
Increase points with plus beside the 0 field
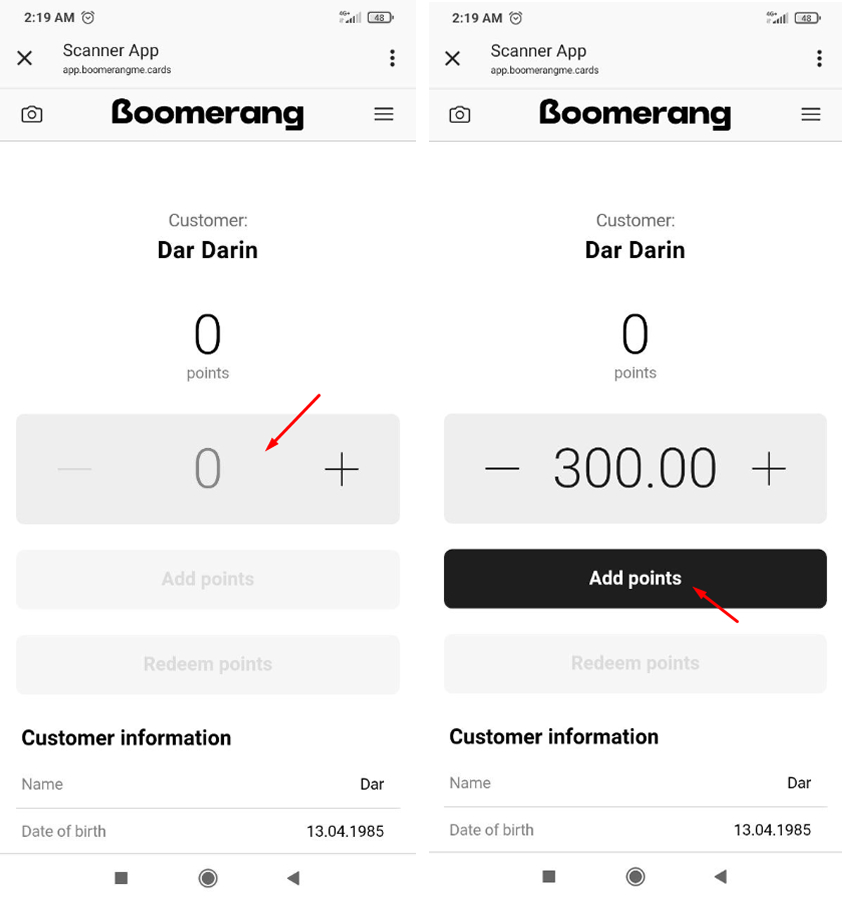click(342, 469)
